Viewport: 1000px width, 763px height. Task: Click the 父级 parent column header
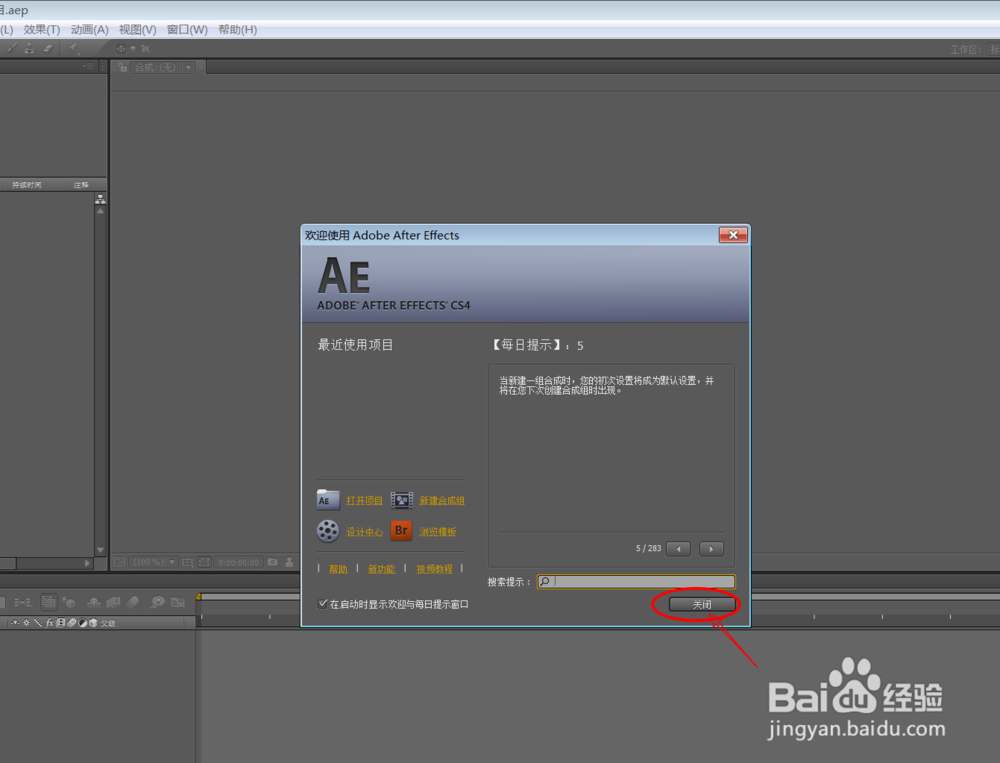[108, 623]
